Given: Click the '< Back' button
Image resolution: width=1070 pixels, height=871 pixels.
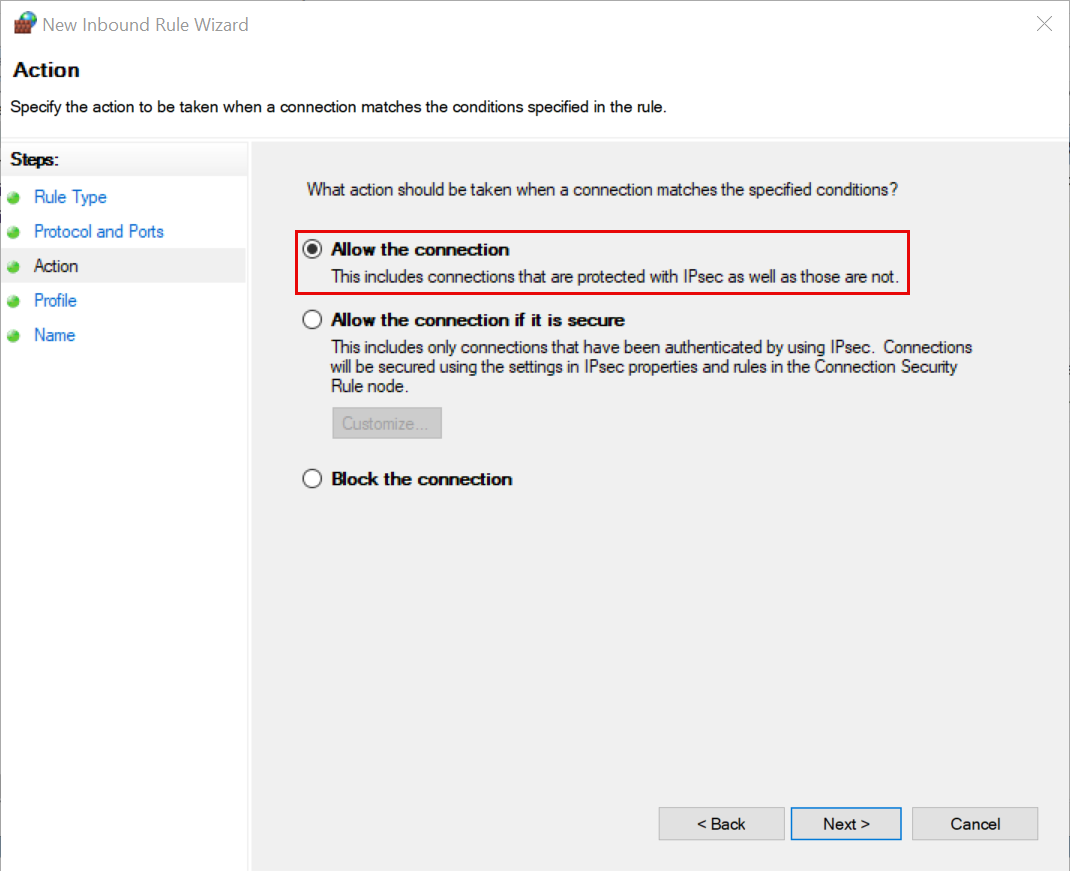Looking at the screenshot, I should pyautogui.click(x=721, y=824).
